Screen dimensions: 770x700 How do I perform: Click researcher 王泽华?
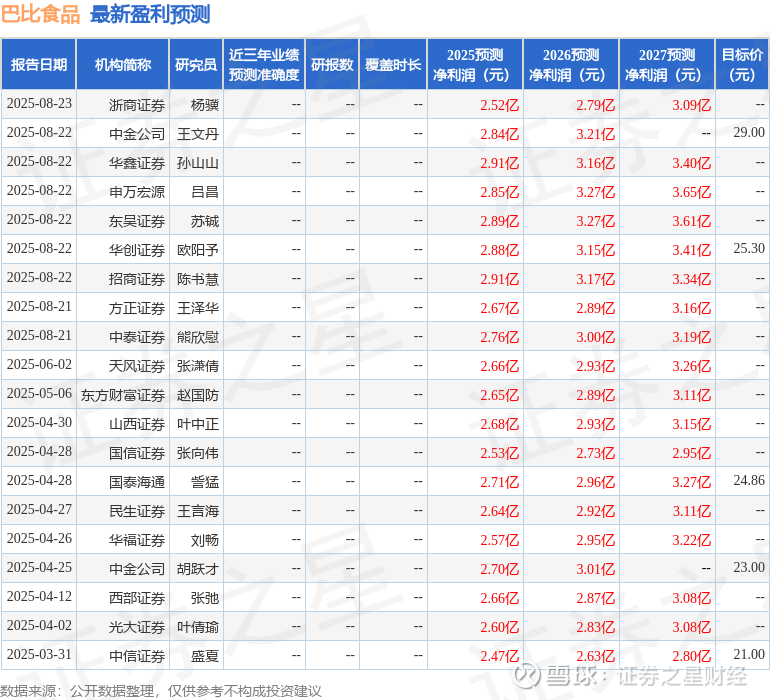point(198,308)
